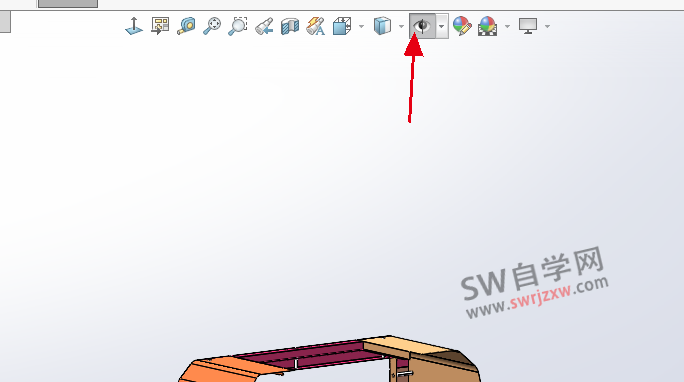Click Dynamic Annotation Views icon
684x382 pixels.
pyautogui.click(x=316, y=26)
